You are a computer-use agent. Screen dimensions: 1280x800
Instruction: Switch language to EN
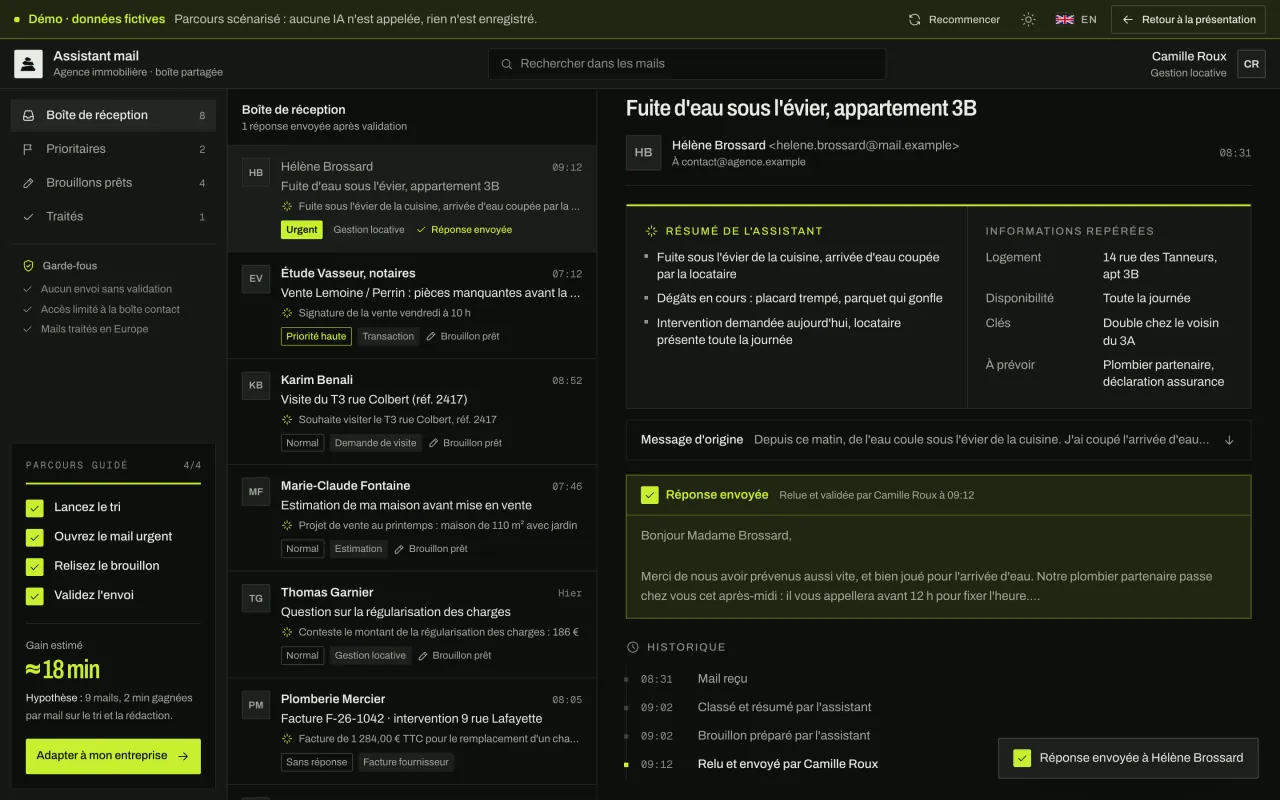coord(1077,19)
